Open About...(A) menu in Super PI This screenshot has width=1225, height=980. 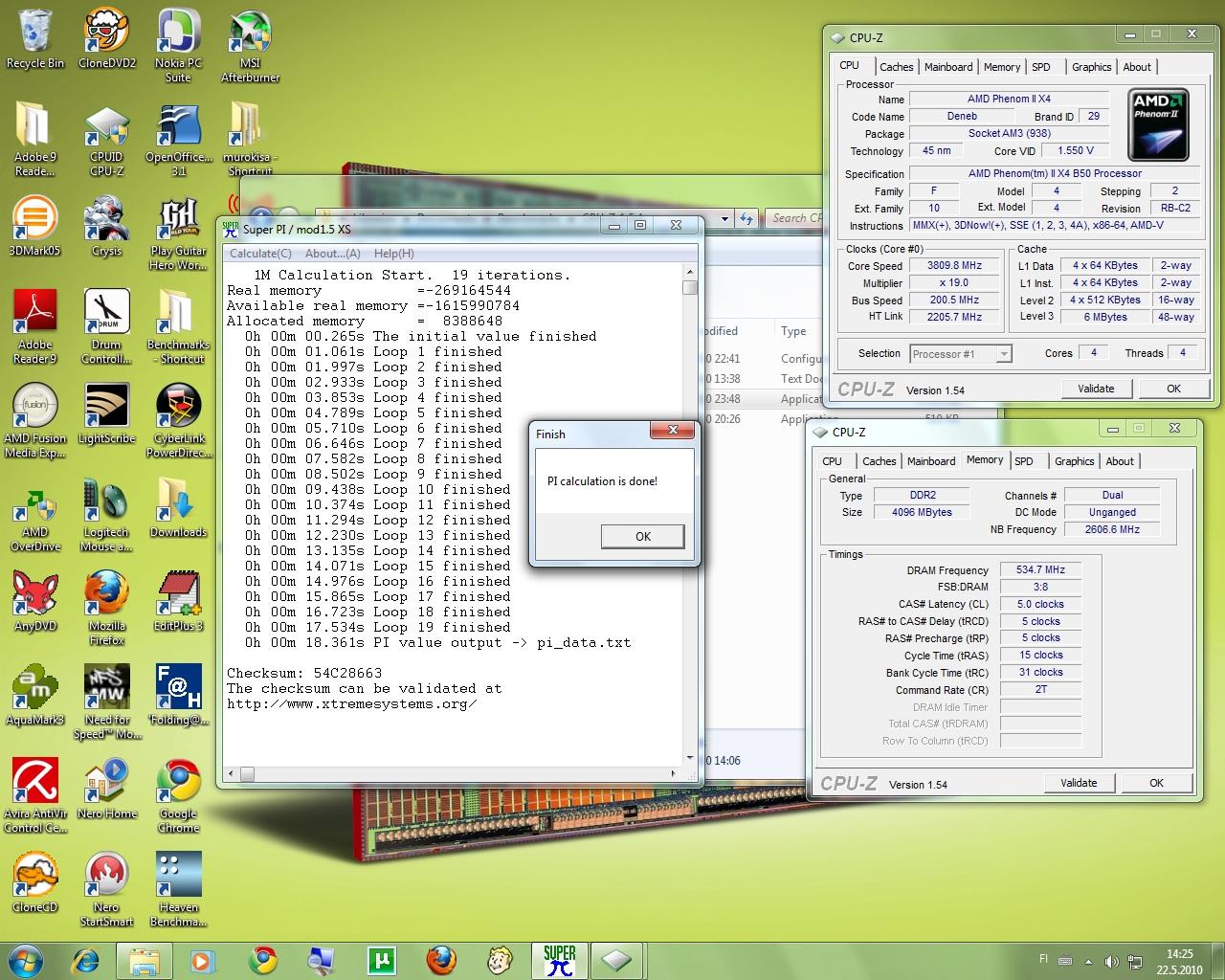pyautogui.click(x=333, y=254)
